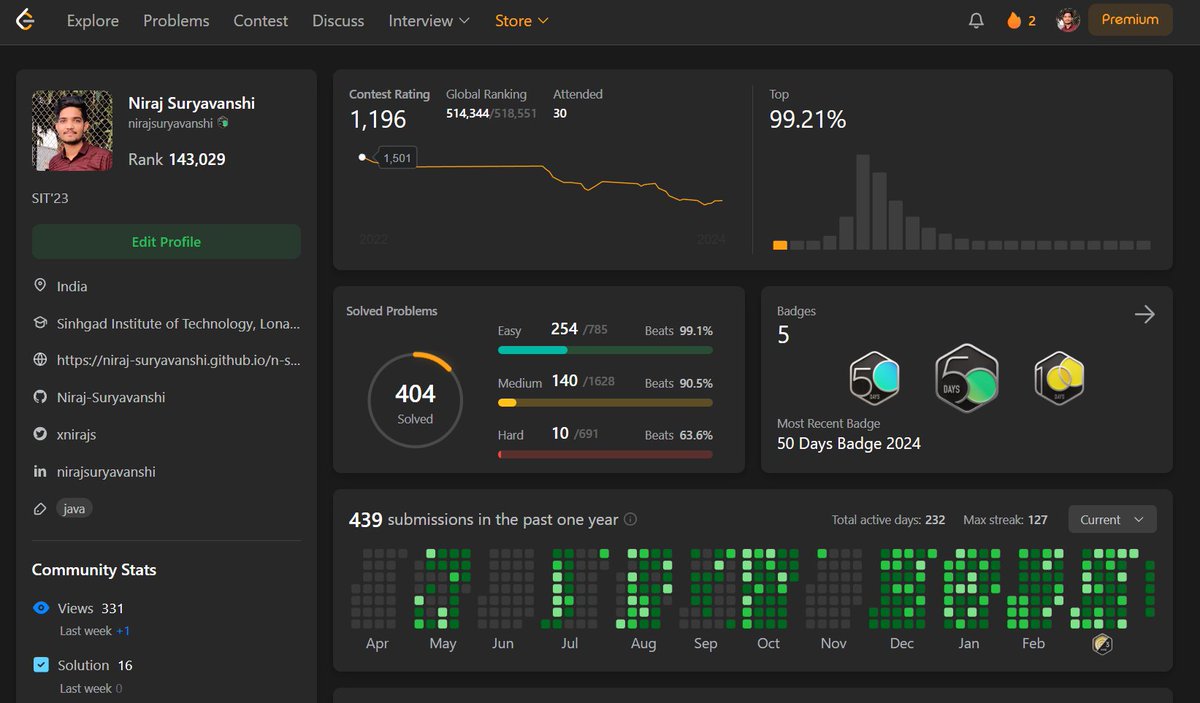The width and height of the screenshot is (1200, 703).
Task: Click the India location text
Action: [x=72, y=286]
